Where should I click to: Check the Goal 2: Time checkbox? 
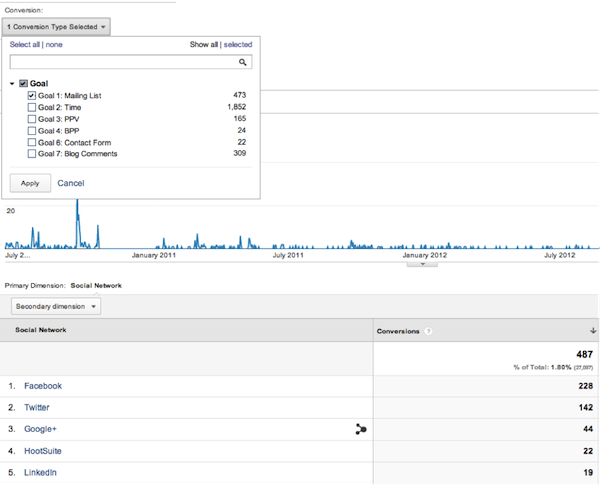[33, 106]
